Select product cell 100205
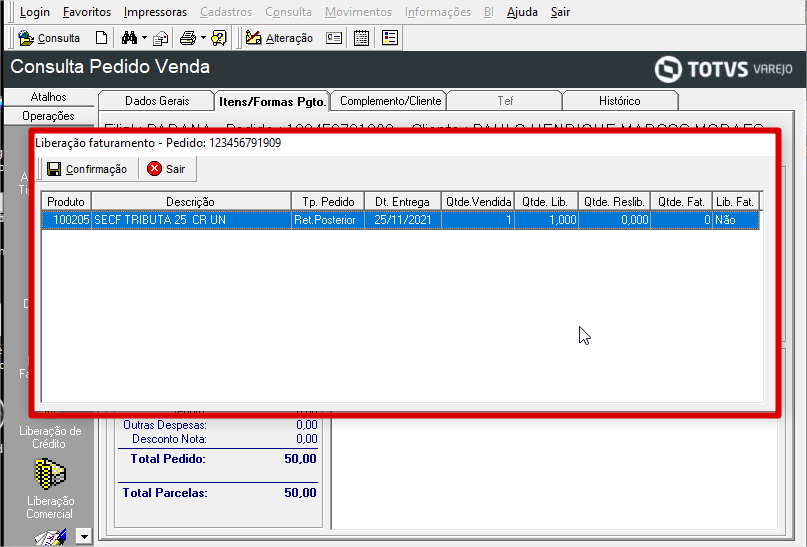Screen dimensions: 807x547 point(67,220)
